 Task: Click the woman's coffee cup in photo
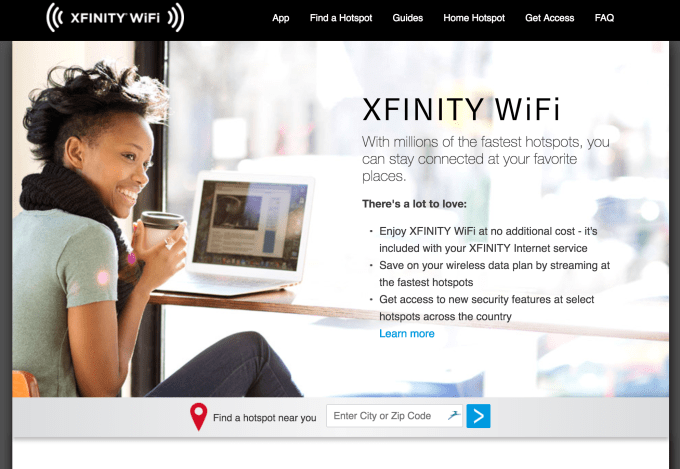[160, 229]
